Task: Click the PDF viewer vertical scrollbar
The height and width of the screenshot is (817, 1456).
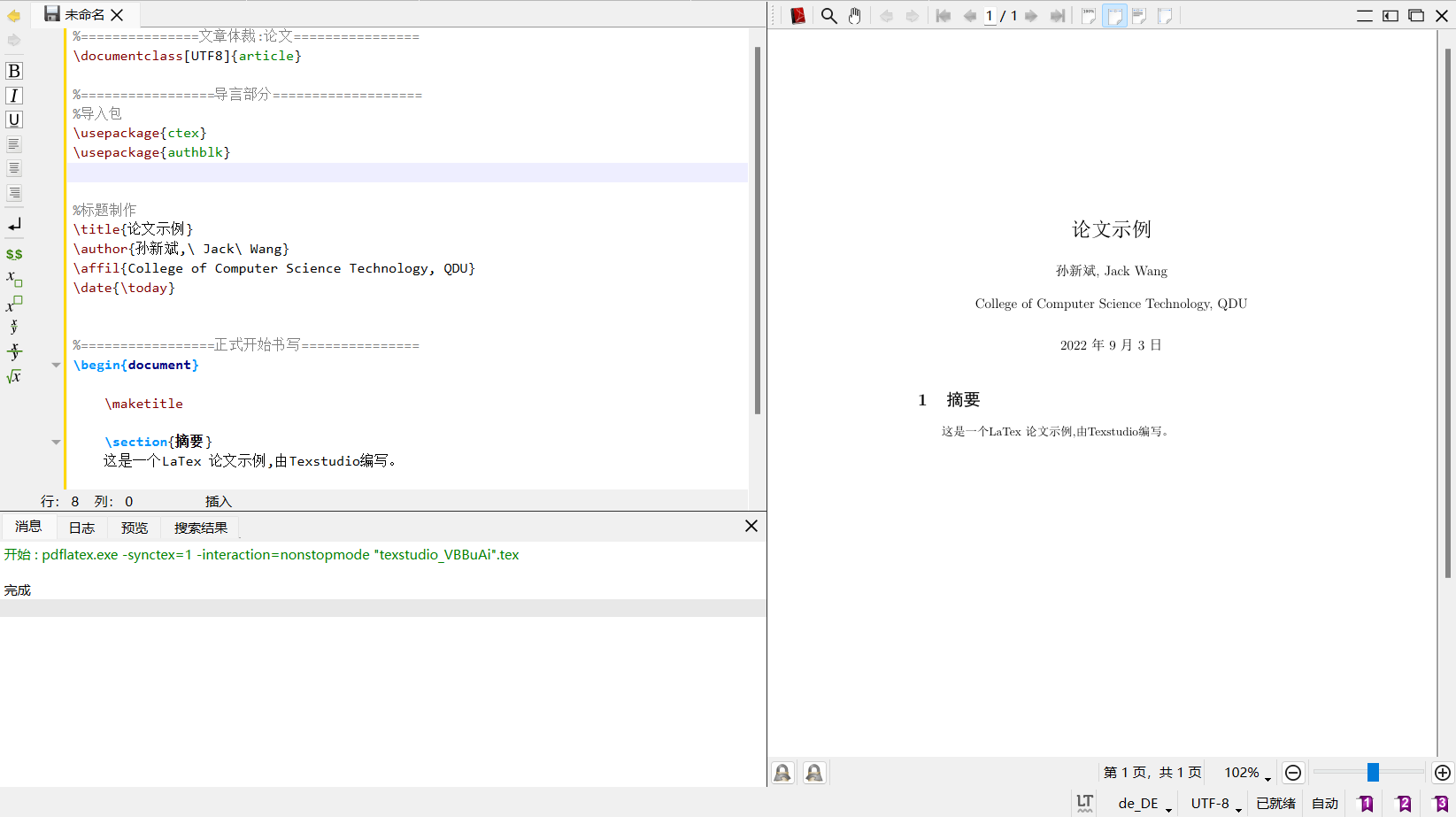Action: tap(1448, 312)
